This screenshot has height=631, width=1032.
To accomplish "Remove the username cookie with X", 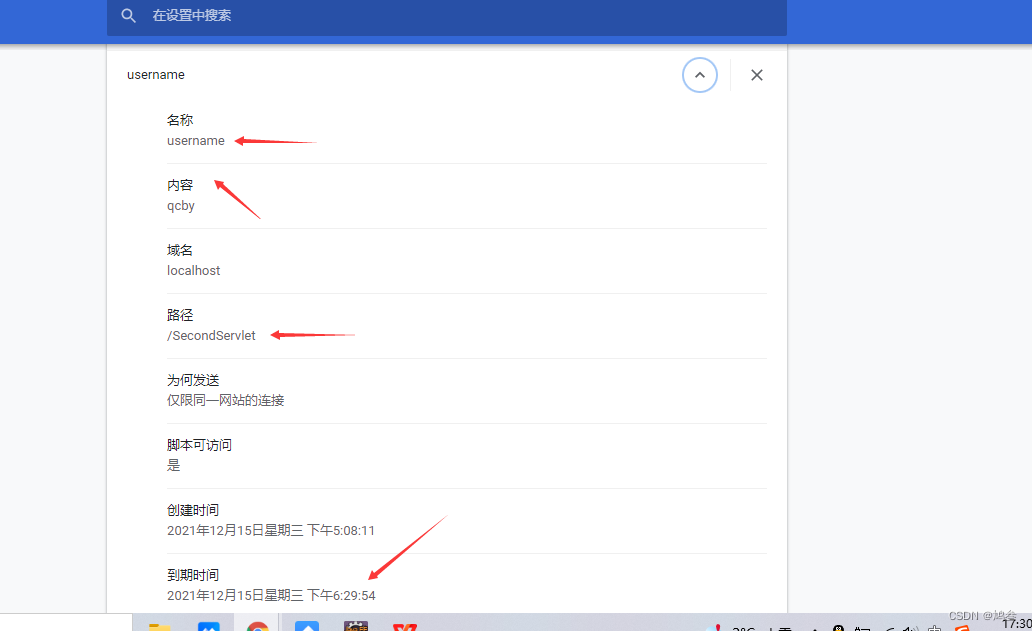I will click(x=757, y=75).
